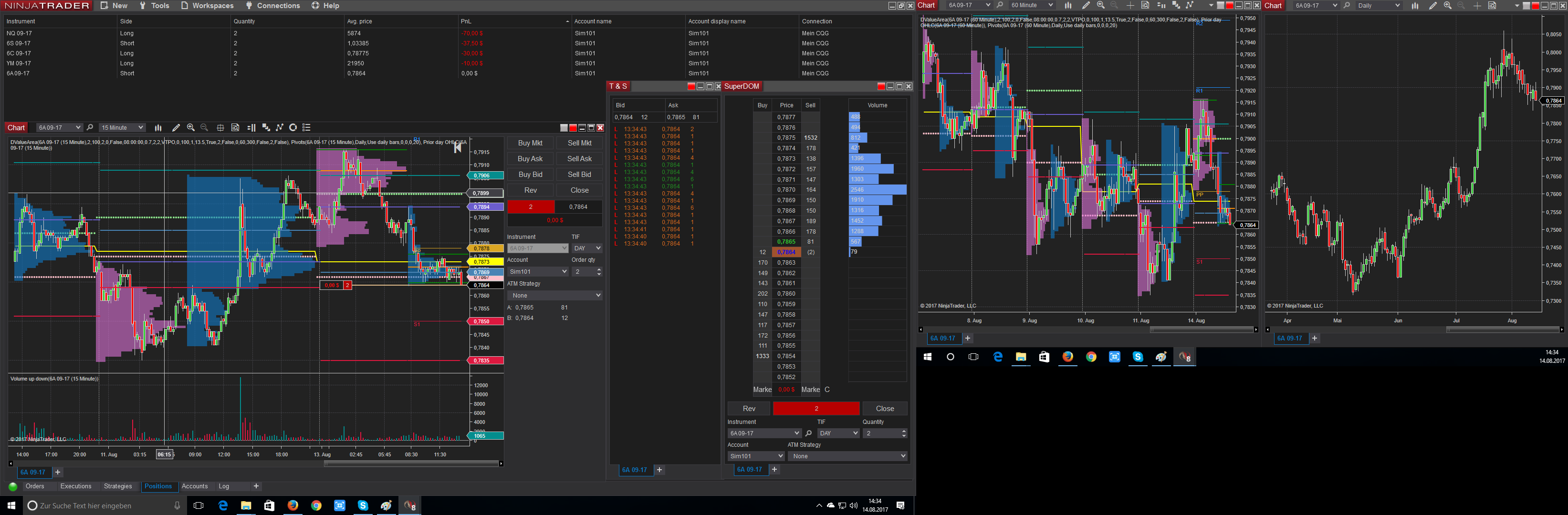
Task: Click red link color square in 15 Minute chart
Action: 573,128
